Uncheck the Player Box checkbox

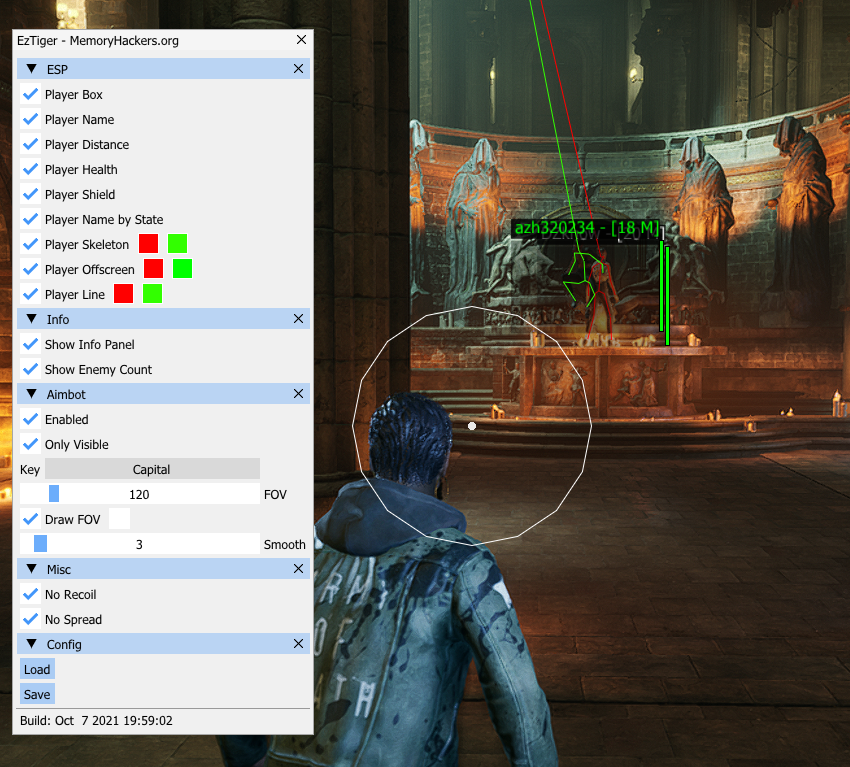30,94
